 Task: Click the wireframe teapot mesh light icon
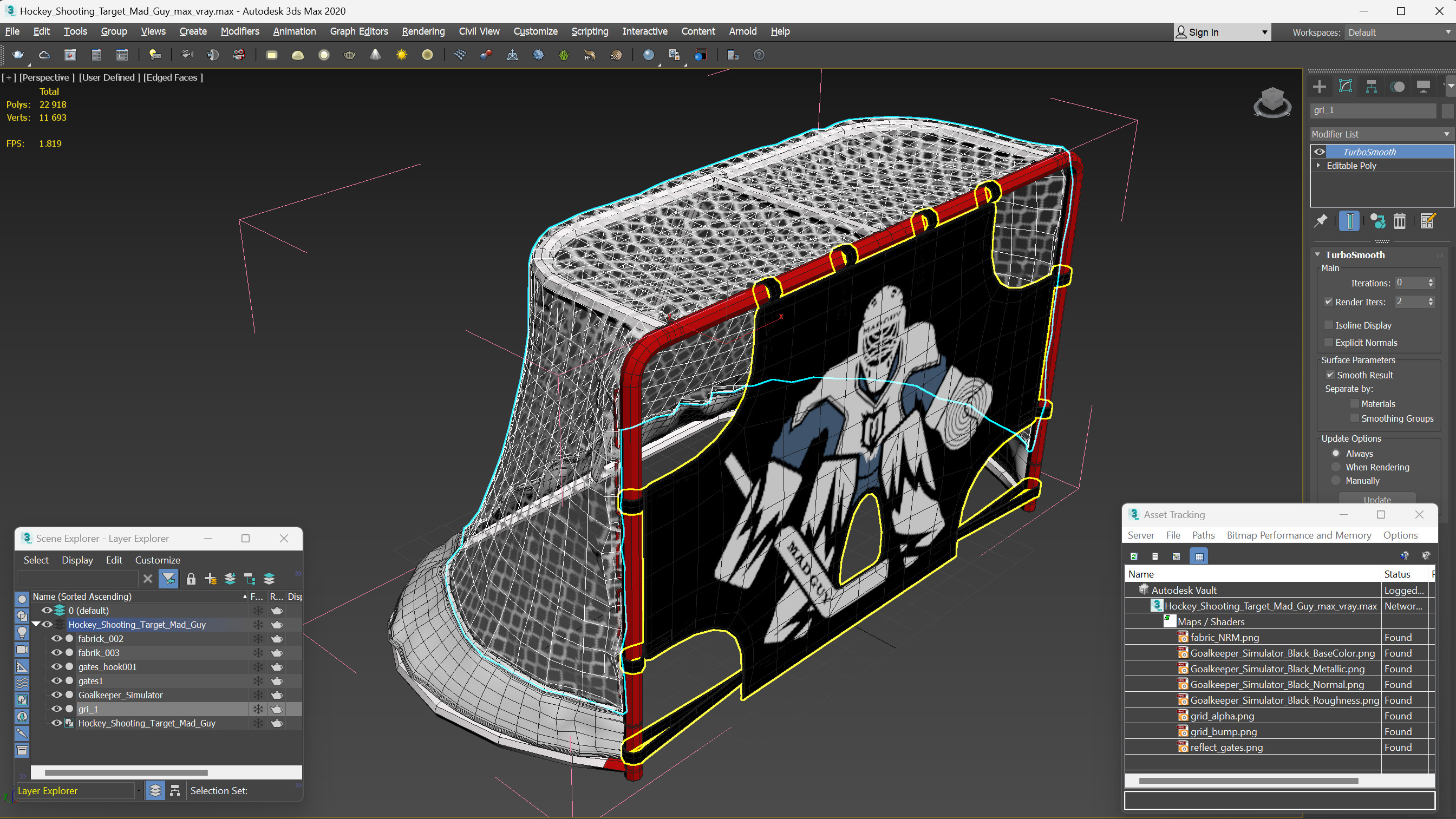[x=350, y=55]
